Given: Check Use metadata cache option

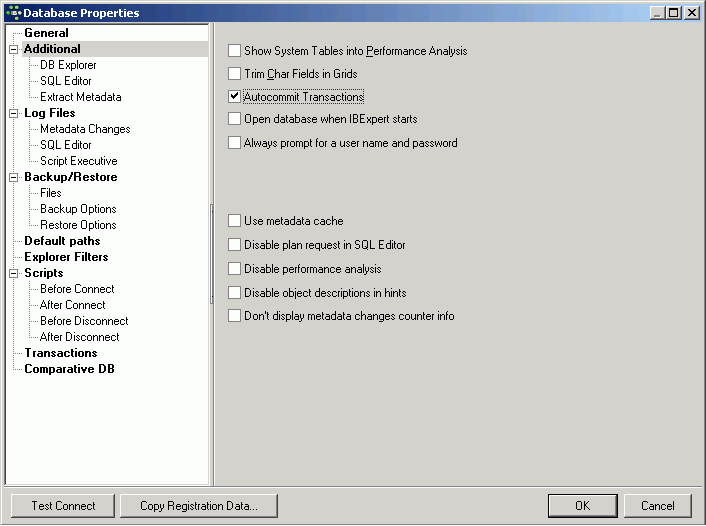Looking at the screenshot, I should 234,221.
